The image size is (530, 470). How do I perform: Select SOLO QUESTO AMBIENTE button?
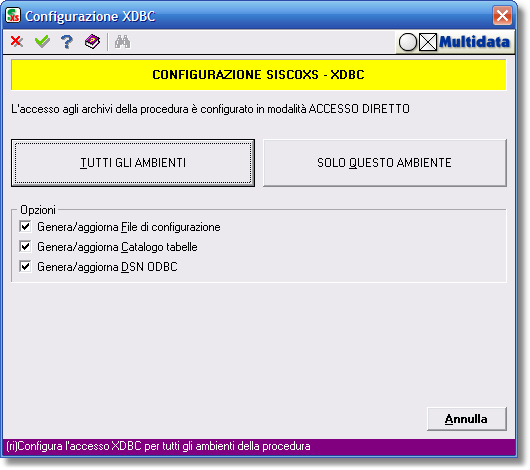(385, 163)
